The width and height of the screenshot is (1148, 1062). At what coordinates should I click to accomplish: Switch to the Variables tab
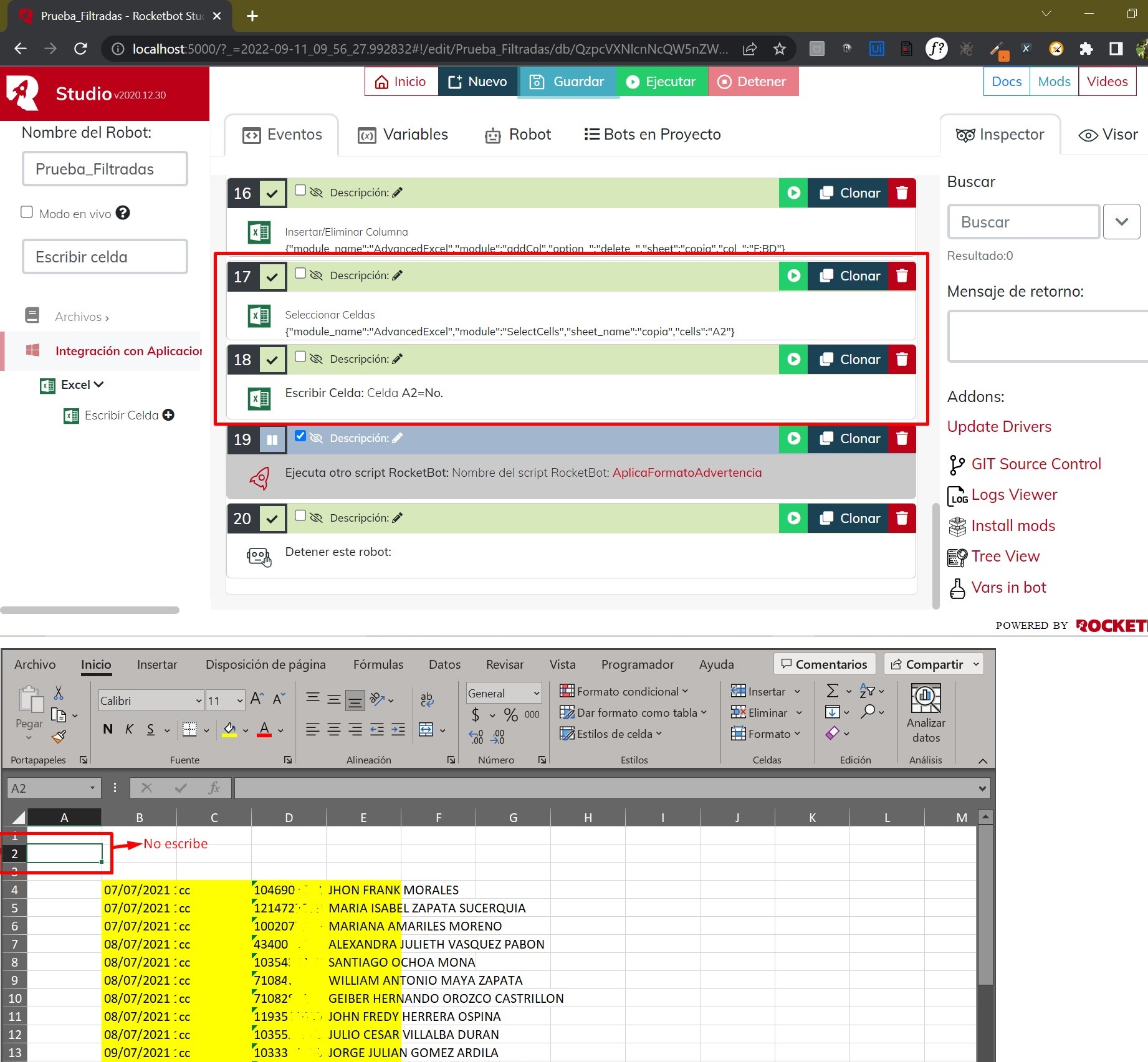tap(403, 135)
